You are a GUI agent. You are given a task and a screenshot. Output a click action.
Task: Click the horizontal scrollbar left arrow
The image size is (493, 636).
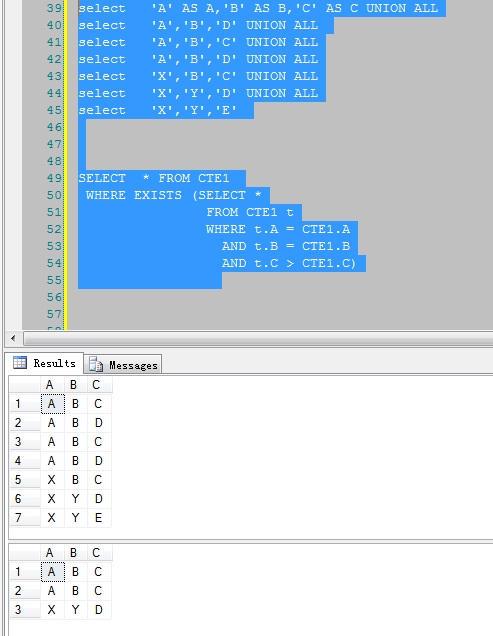[13, 338]
